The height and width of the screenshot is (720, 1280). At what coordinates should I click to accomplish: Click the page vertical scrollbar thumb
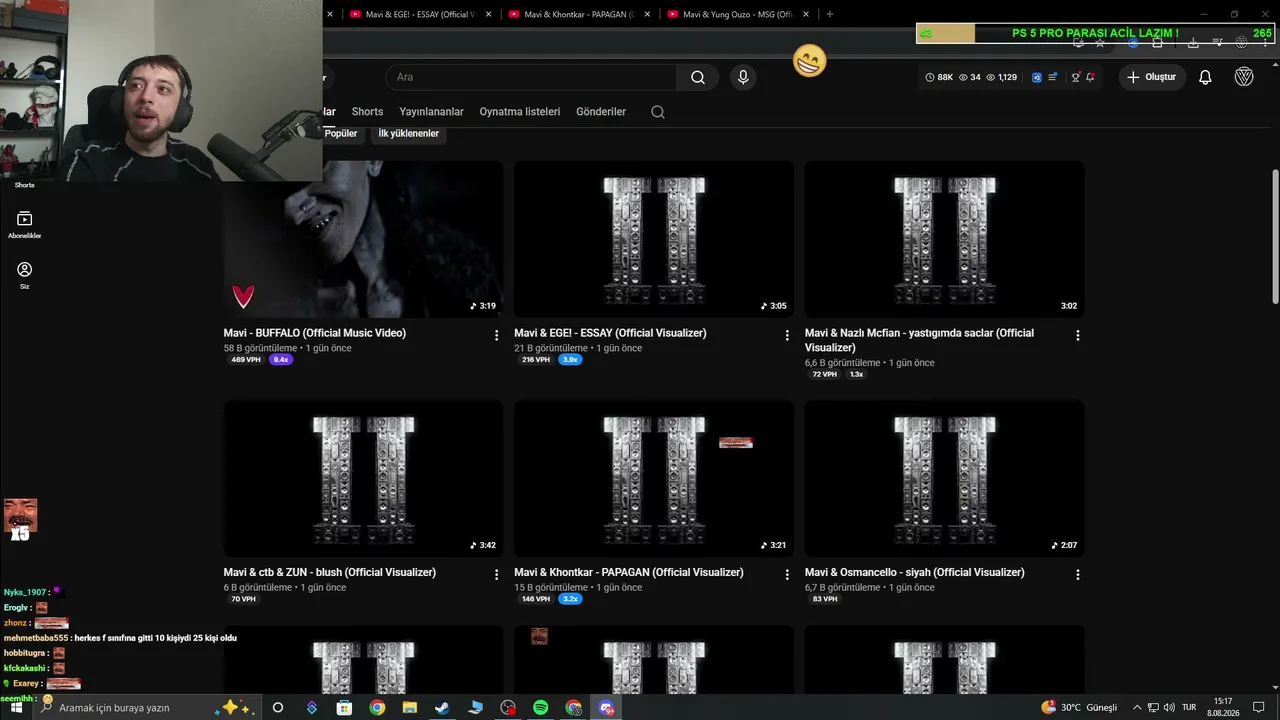coord(1275,237)
